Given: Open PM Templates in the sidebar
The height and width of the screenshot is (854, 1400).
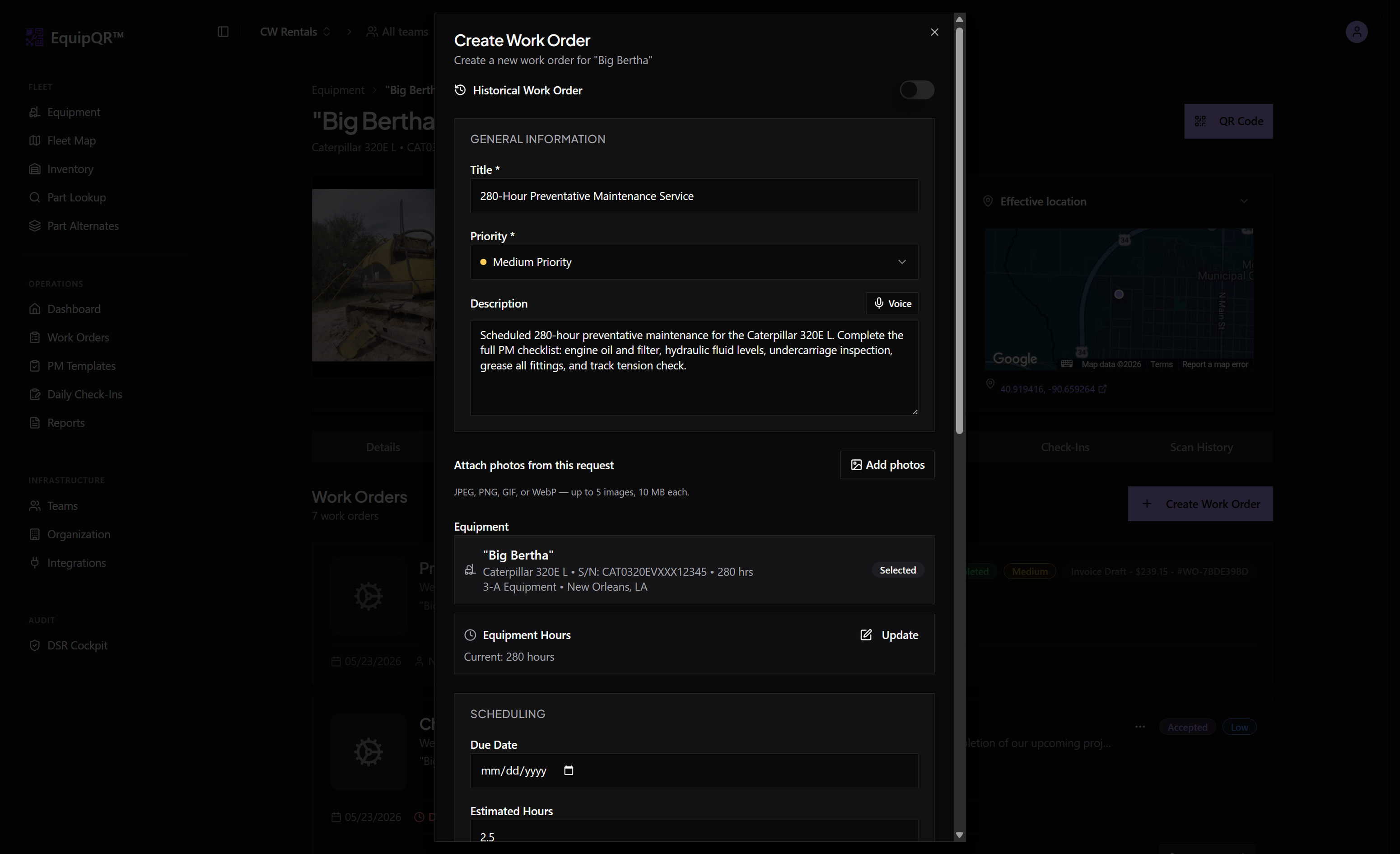Looking at the screenshot, I should pyautogui.click(x=72, y=365).
